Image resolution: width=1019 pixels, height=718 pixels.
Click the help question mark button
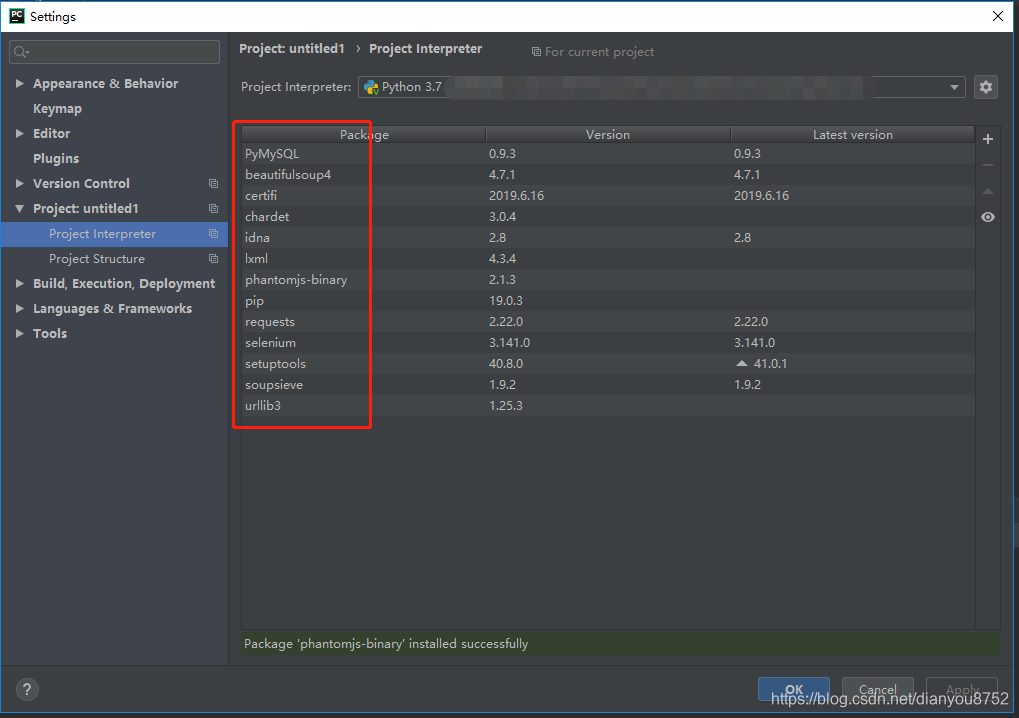27,689
